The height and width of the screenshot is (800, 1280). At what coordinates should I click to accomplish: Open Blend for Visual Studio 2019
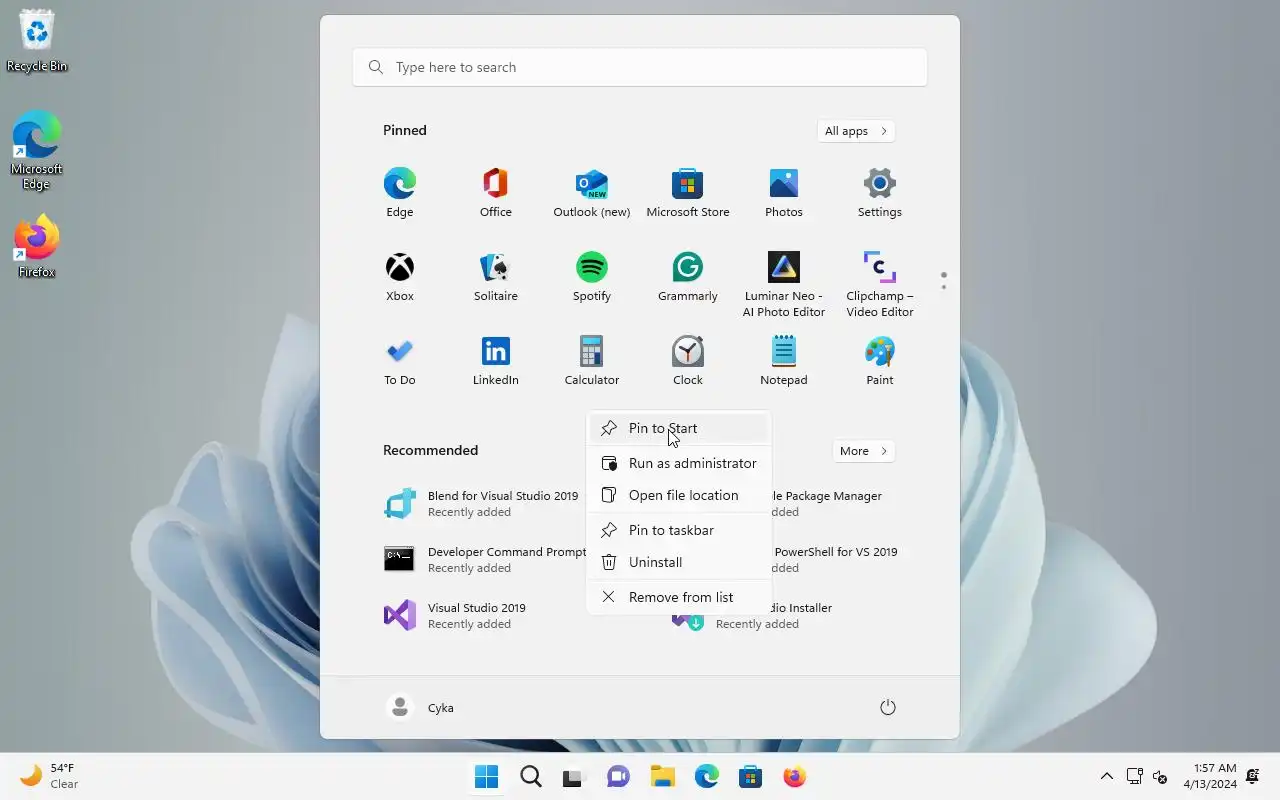click(x=484, y=503)
